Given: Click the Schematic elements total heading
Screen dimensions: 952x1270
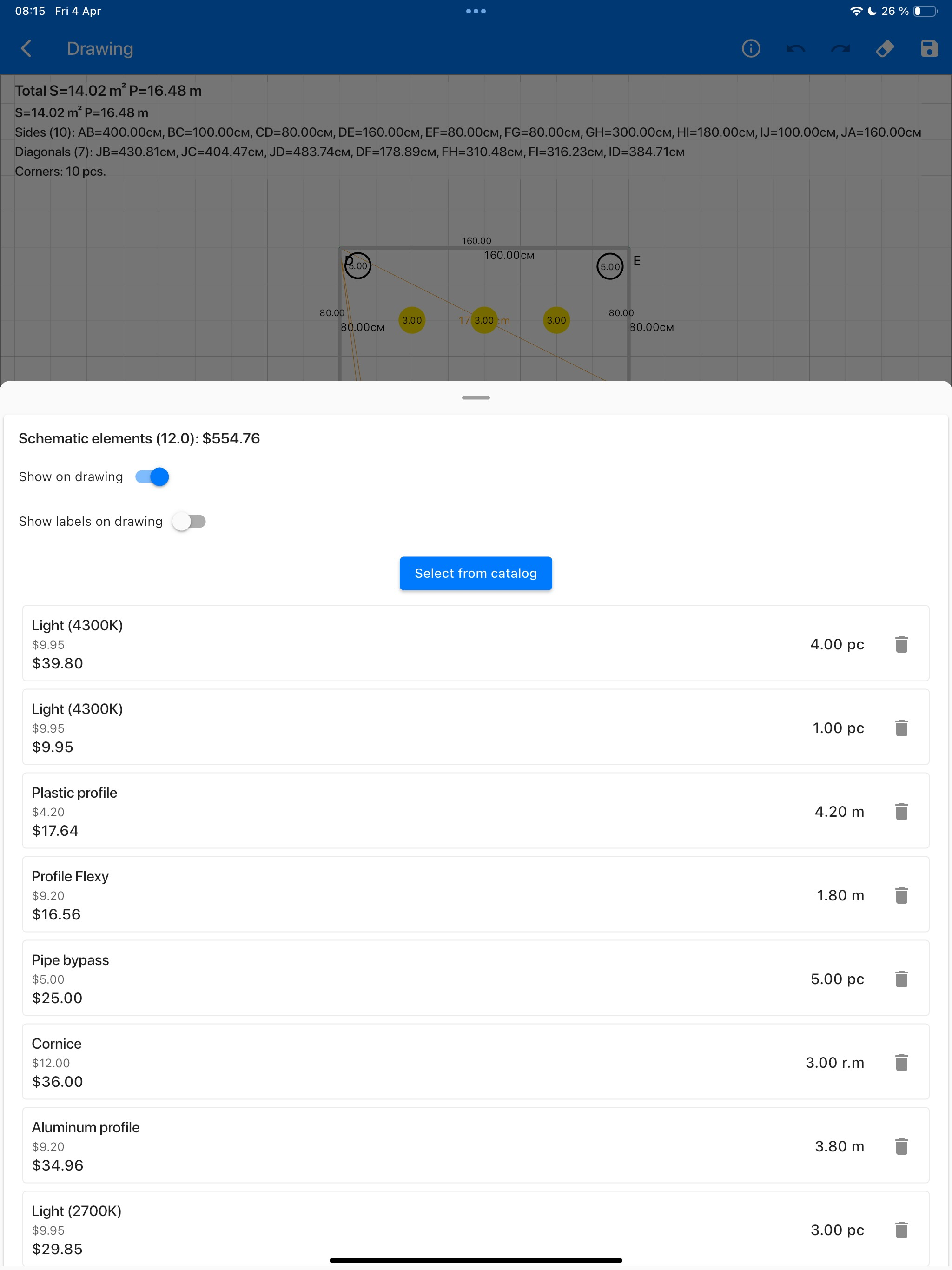Looking at the screenshot, I should point(139,438).
